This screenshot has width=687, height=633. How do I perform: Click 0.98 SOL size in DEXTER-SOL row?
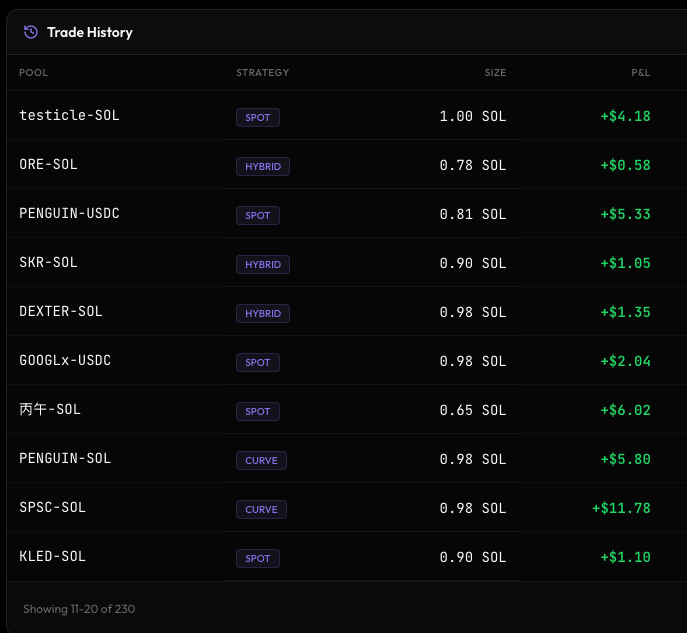coord(473,313)
